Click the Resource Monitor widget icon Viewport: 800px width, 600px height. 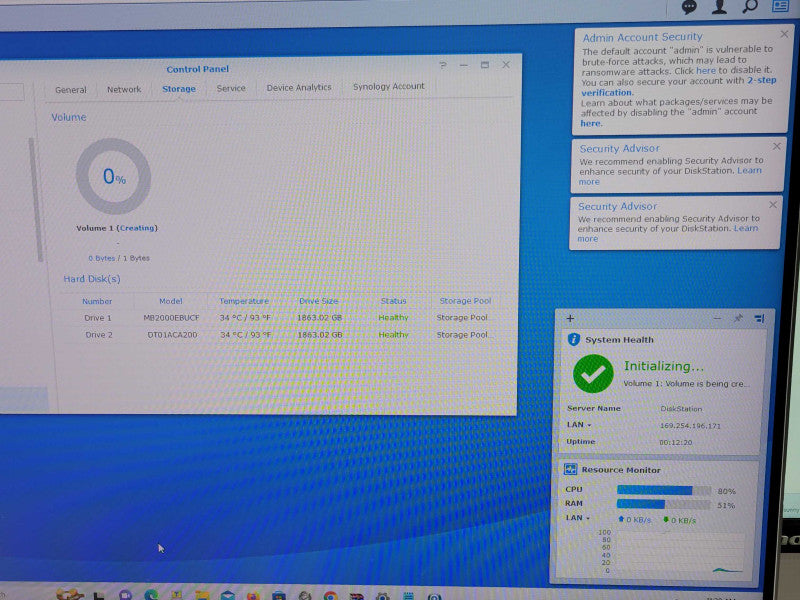click(570, 469)
